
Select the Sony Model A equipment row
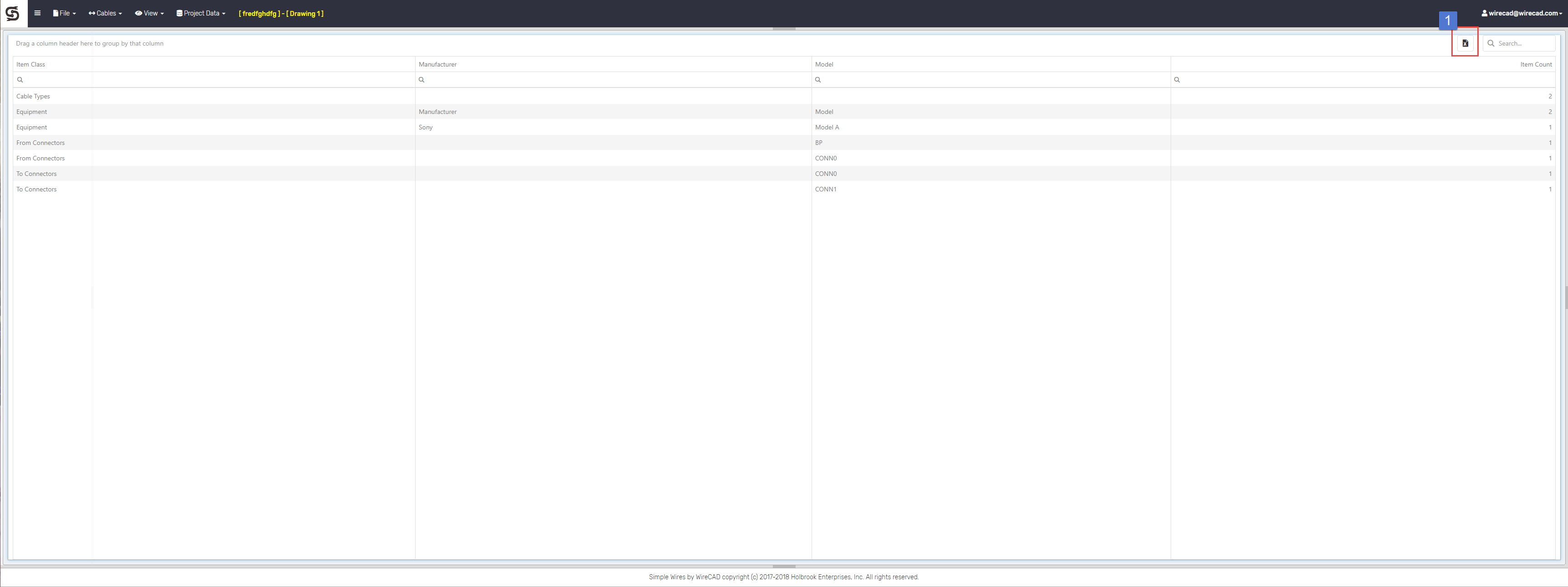426,127
